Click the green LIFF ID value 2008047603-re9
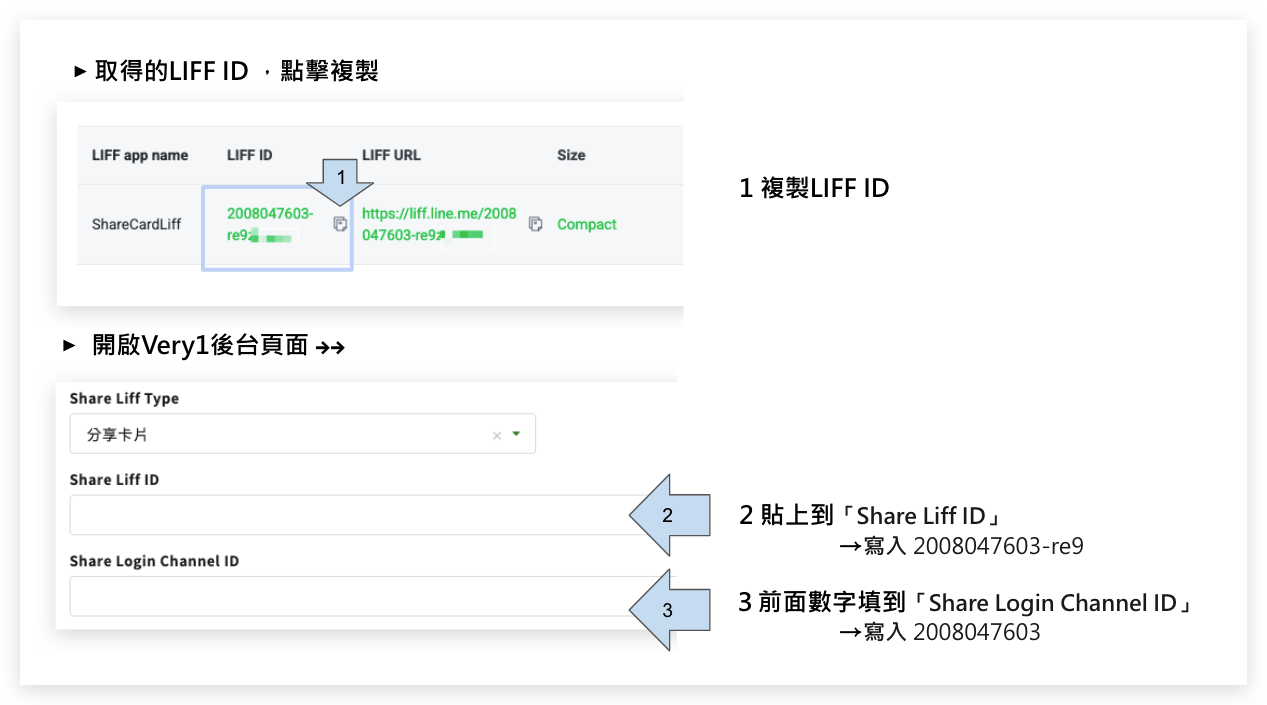Viewport: 1267px width, 705px height. click(x=269, y=214)
